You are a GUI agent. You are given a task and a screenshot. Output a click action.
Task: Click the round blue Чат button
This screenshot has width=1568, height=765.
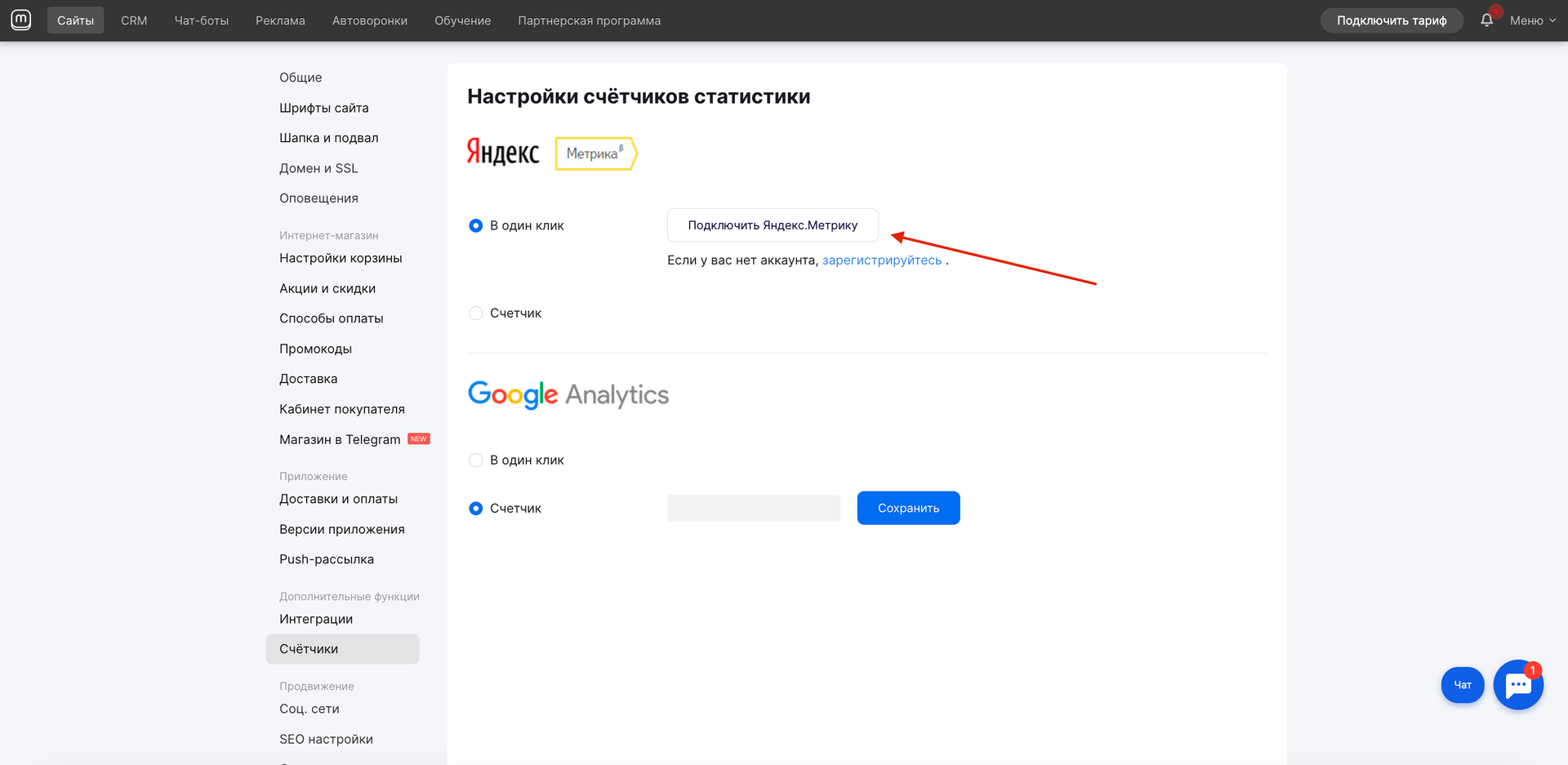(x=1463, y=685)
